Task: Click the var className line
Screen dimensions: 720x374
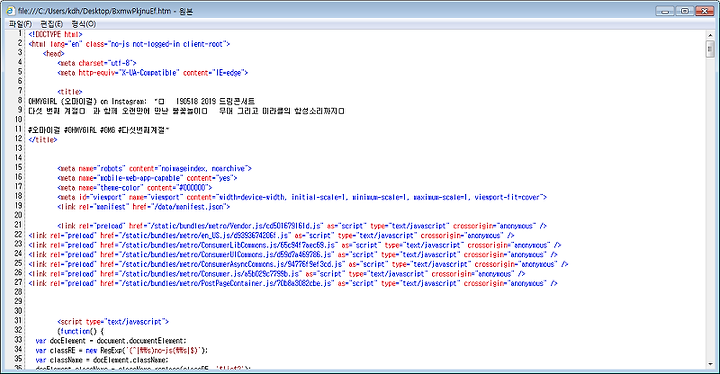Action: point(102,361)
